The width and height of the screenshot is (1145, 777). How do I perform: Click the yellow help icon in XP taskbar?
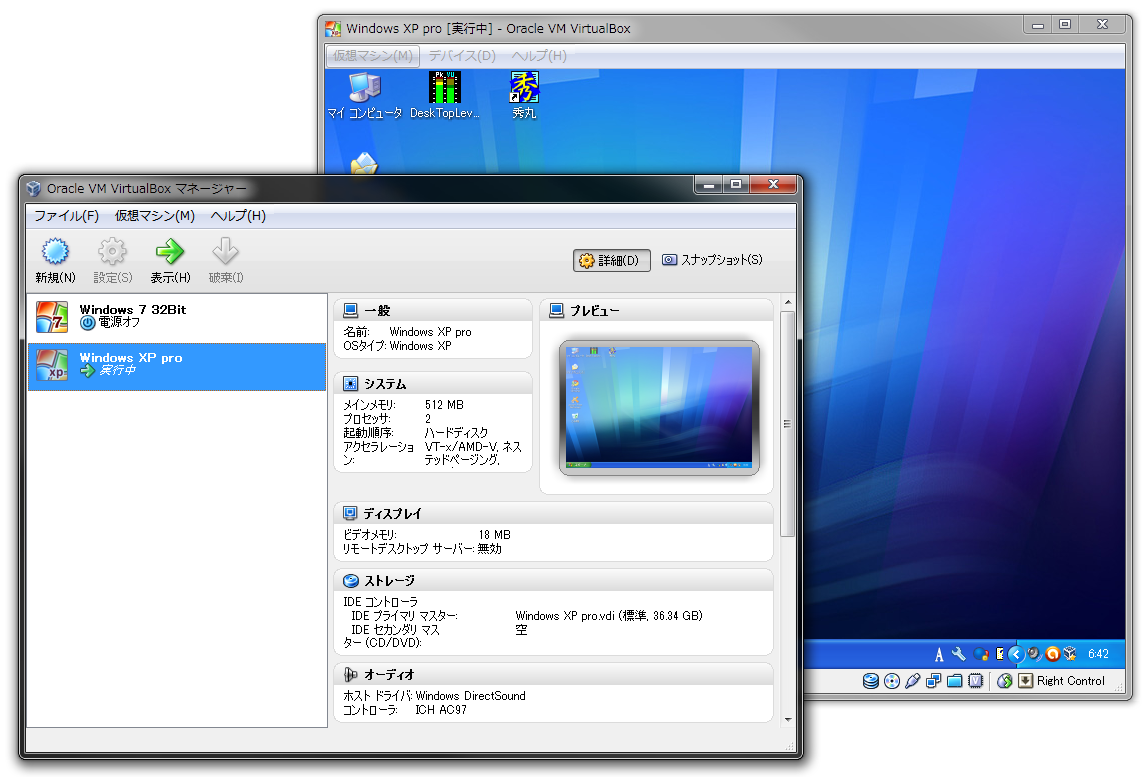click(1000, 654)
